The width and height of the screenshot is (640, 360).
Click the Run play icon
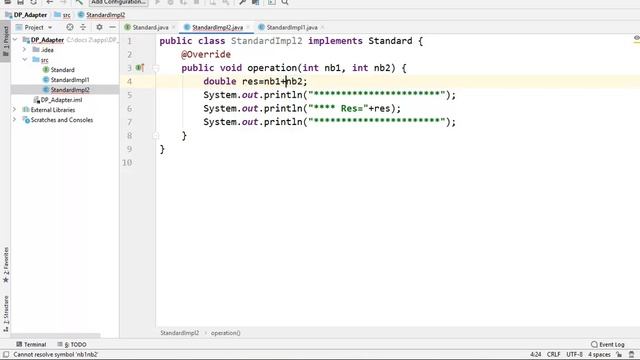pyautogui.click(x=158, y=2)
